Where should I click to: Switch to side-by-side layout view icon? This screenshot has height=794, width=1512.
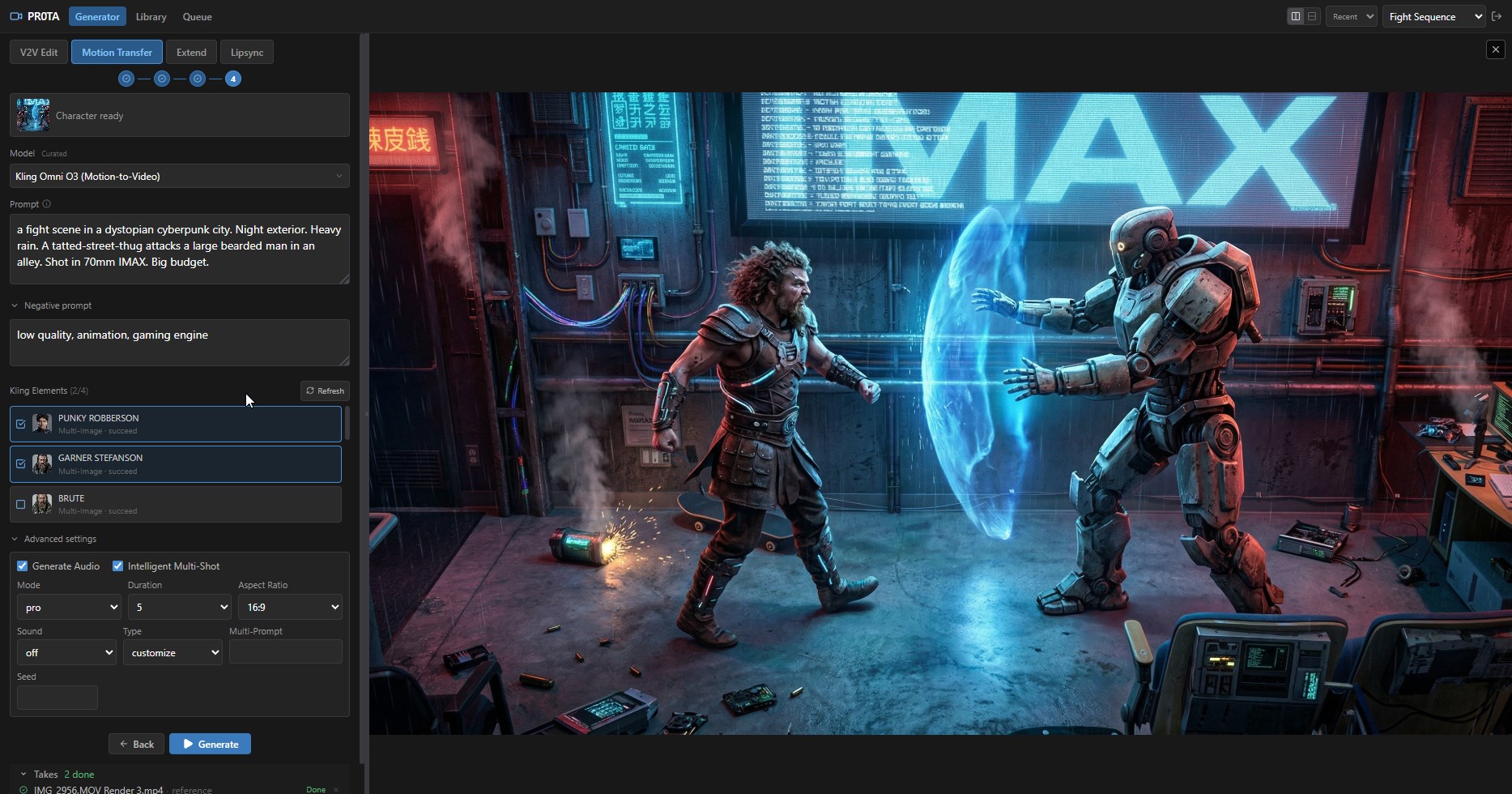[1295, 16]
